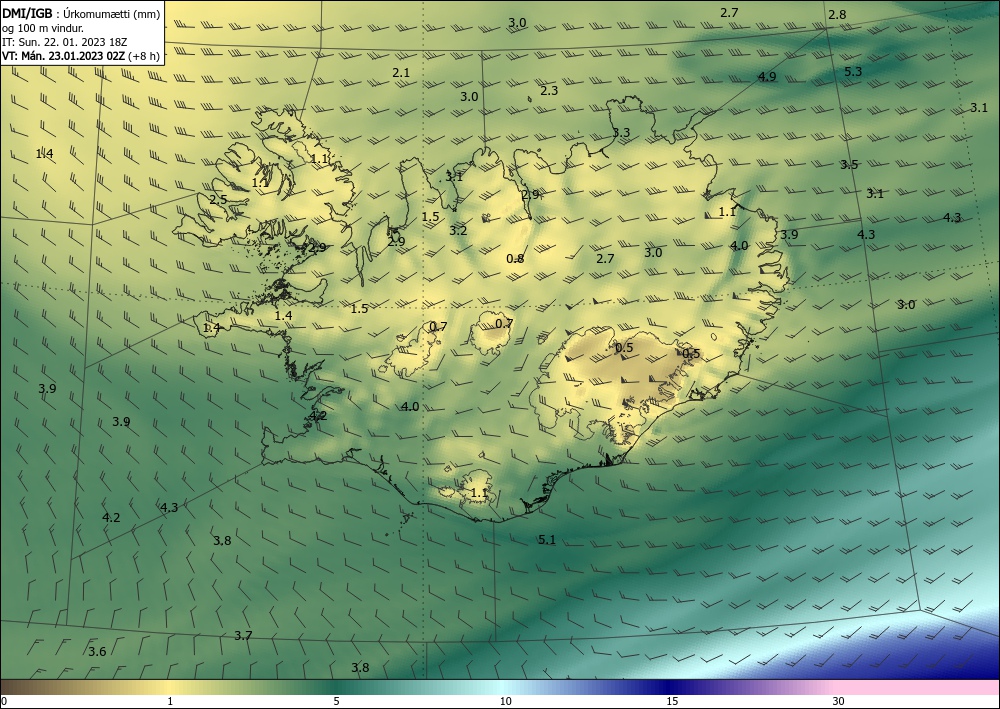Click the 3.6 value label
The height and width of the screenshot is (709, 1000).
pos(97,651)
